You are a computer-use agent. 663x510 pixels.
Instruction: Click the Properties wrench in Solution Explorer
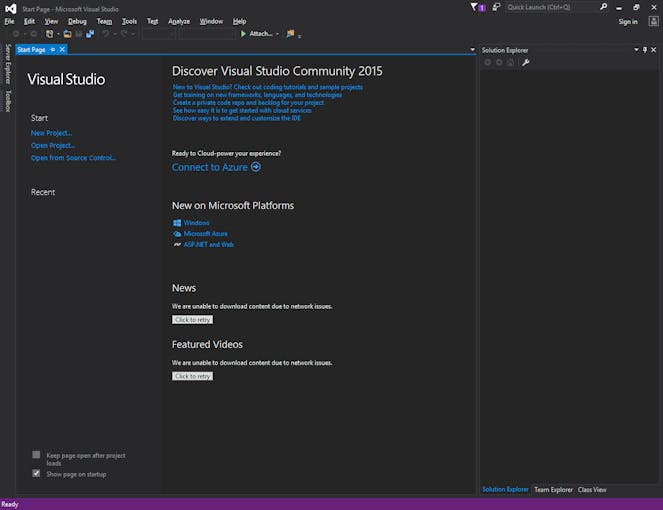[x=525, y=62]
